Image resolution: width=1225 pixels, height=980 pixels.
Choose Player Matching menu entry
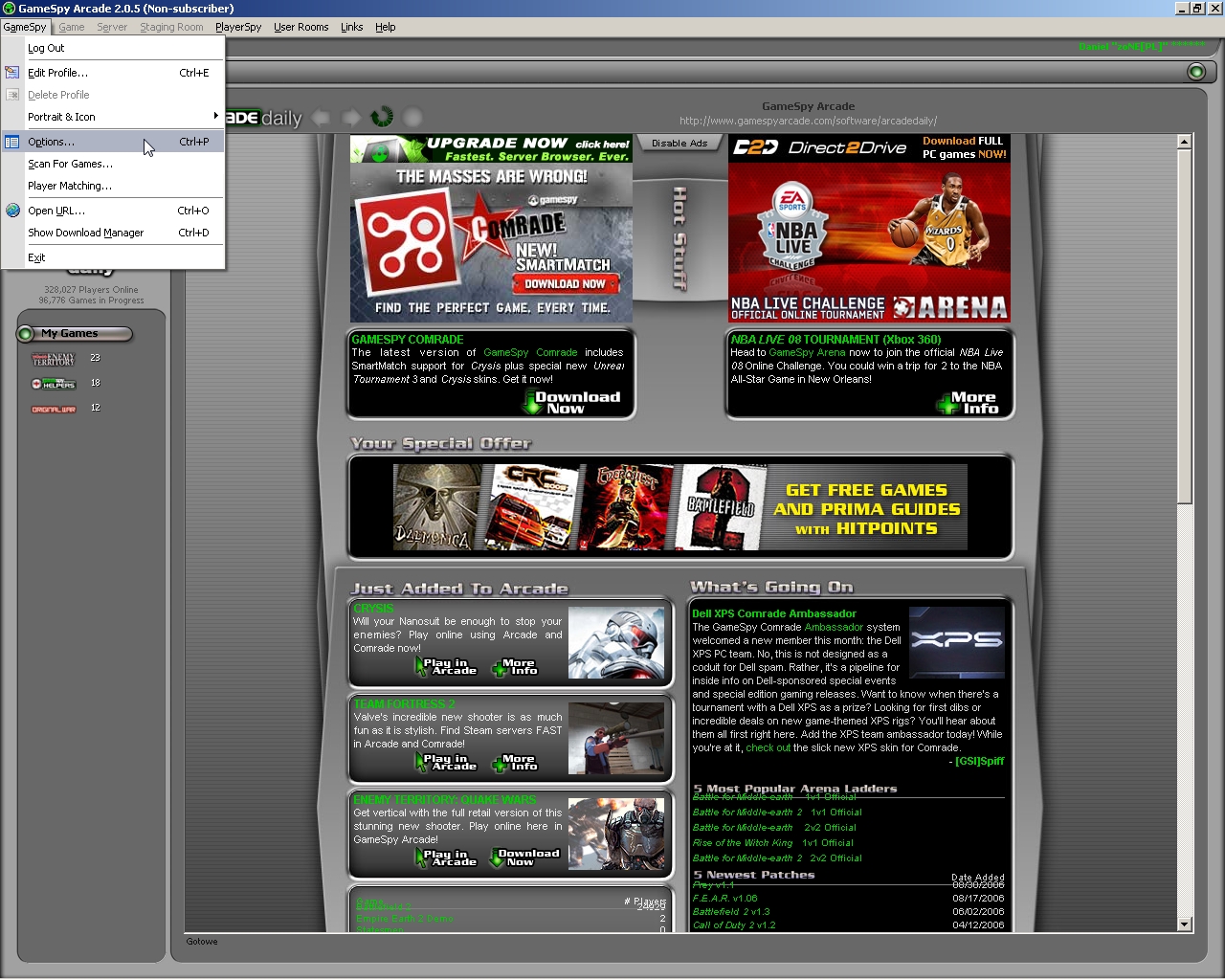click(113, 186)
